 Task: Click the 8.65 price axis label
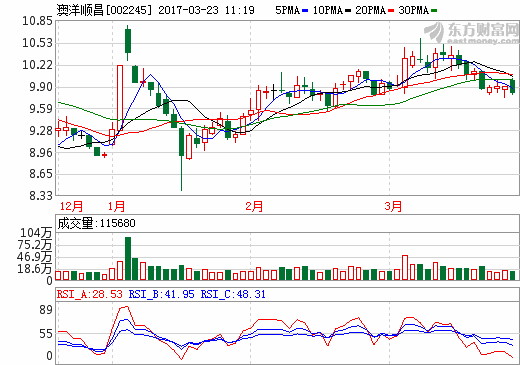coord(41,174)
